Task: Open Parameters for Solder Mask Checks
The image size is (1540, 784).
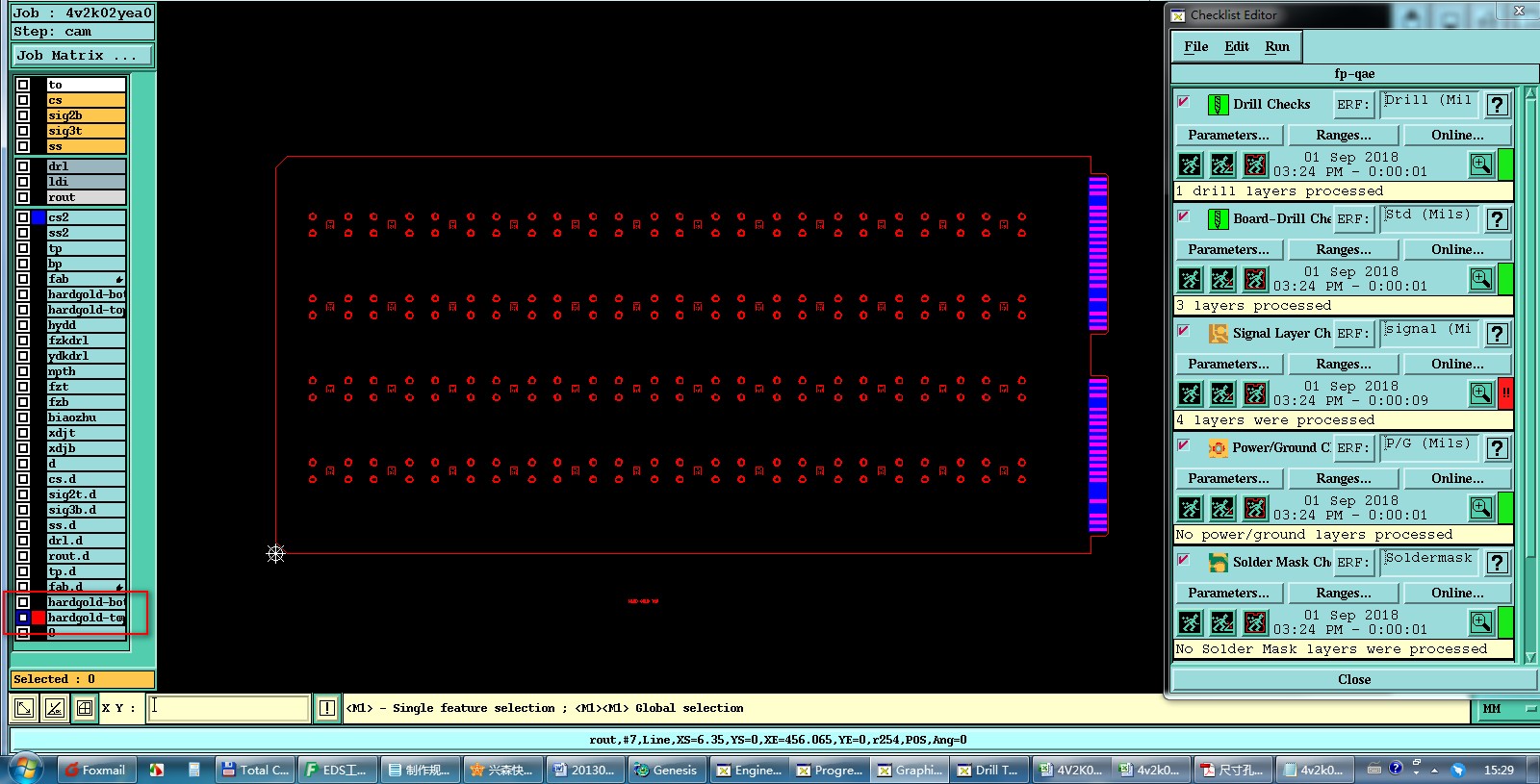Action: click(1228, 594)
